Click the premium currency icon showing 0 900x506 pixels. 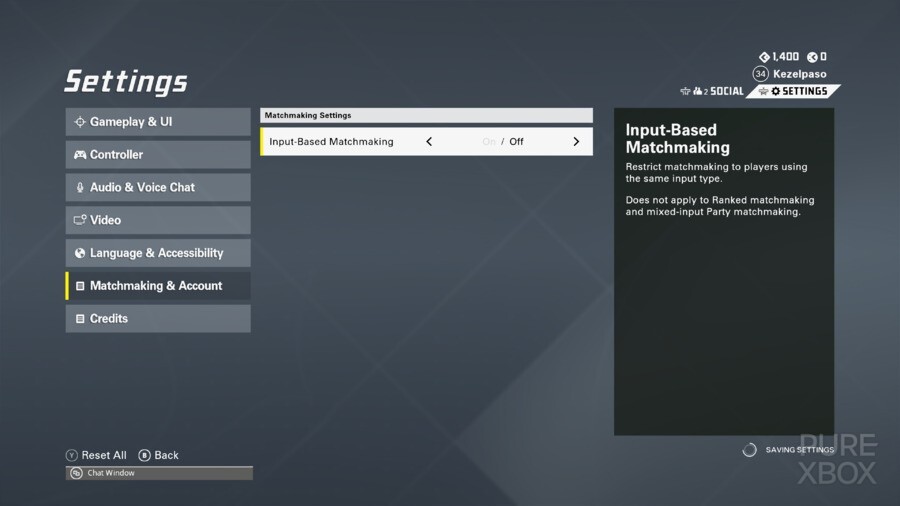812,57
